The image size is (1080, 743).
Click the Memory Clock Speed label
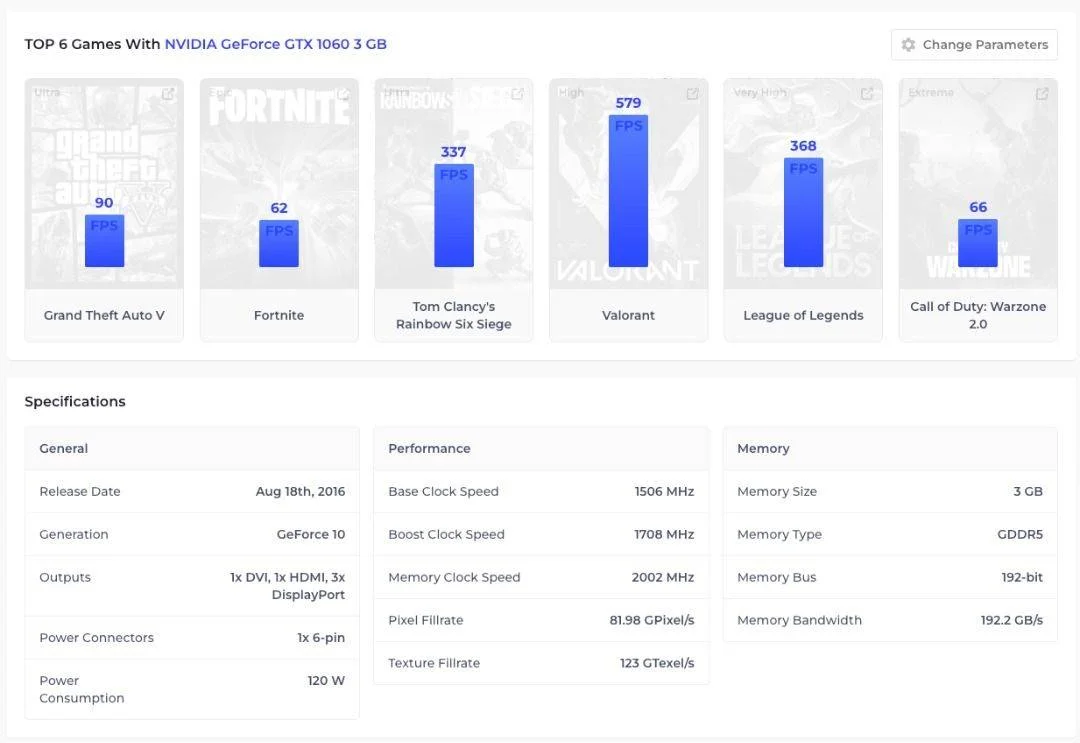[x=454, y=577]
